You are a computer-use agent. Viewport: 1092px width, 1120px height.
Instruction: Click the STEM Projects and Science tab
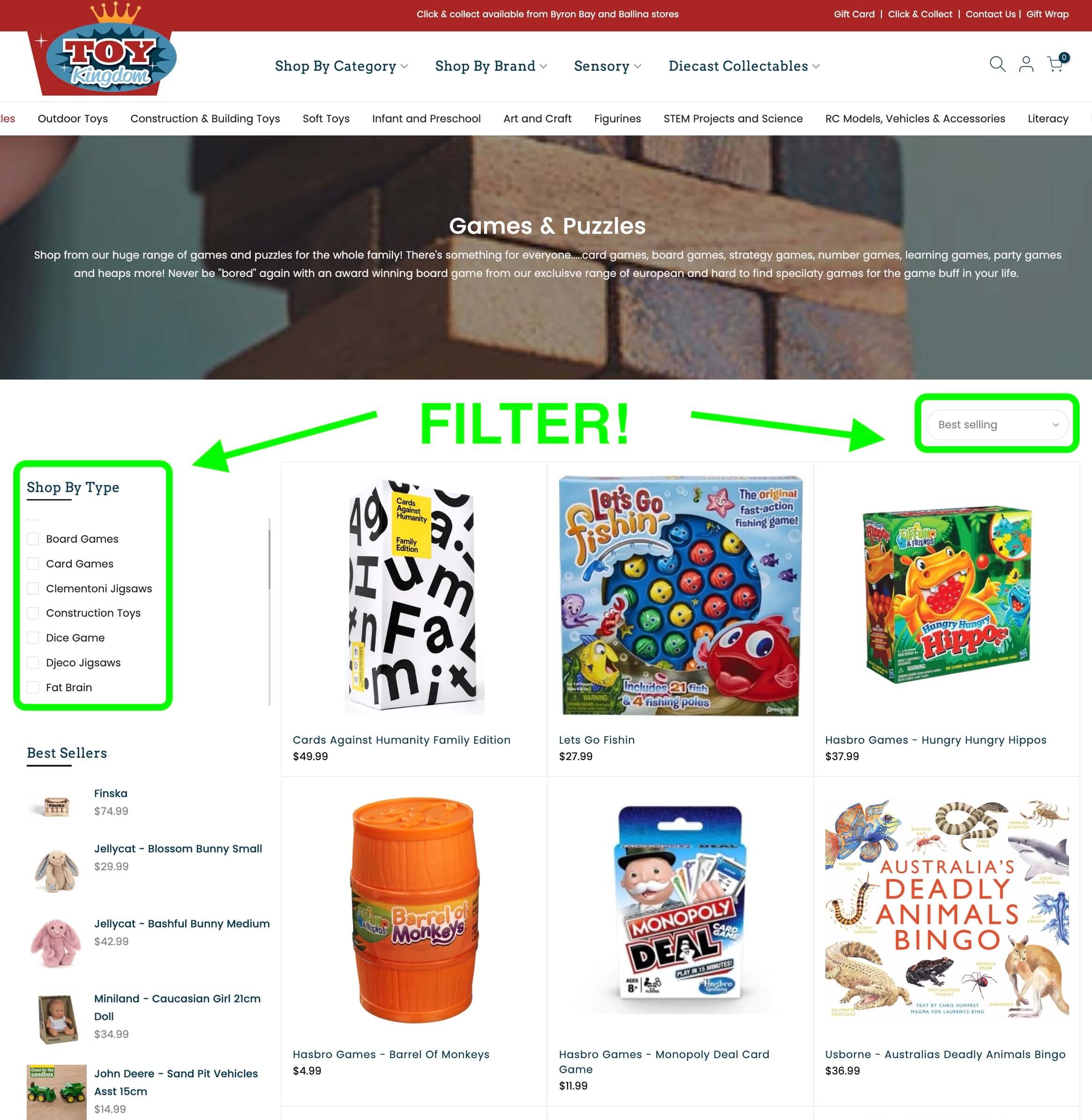(x=733, y=118)
